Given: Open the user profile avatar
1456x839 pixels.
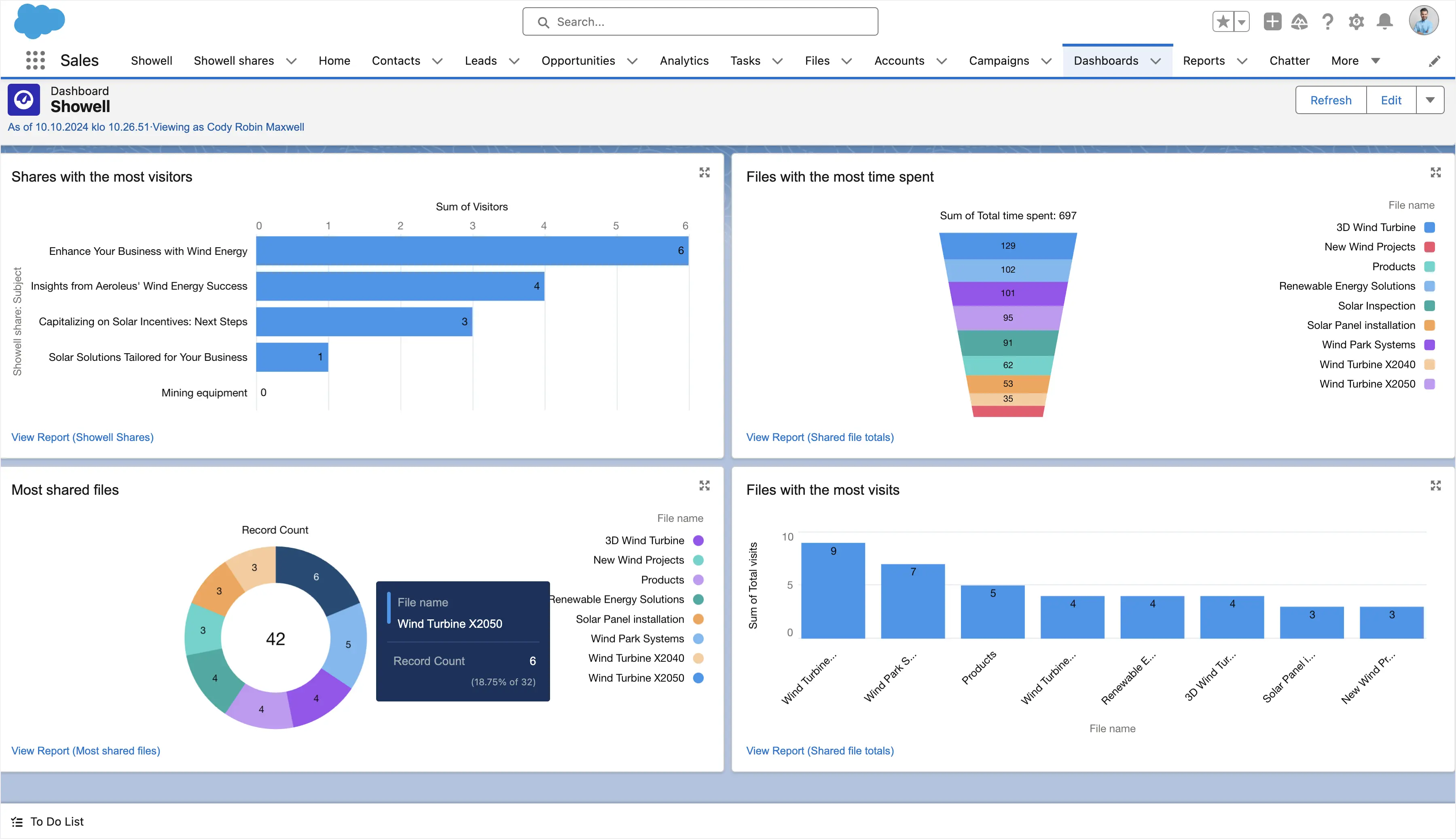Looking at the screenshot, I should tap(1424, 21).
